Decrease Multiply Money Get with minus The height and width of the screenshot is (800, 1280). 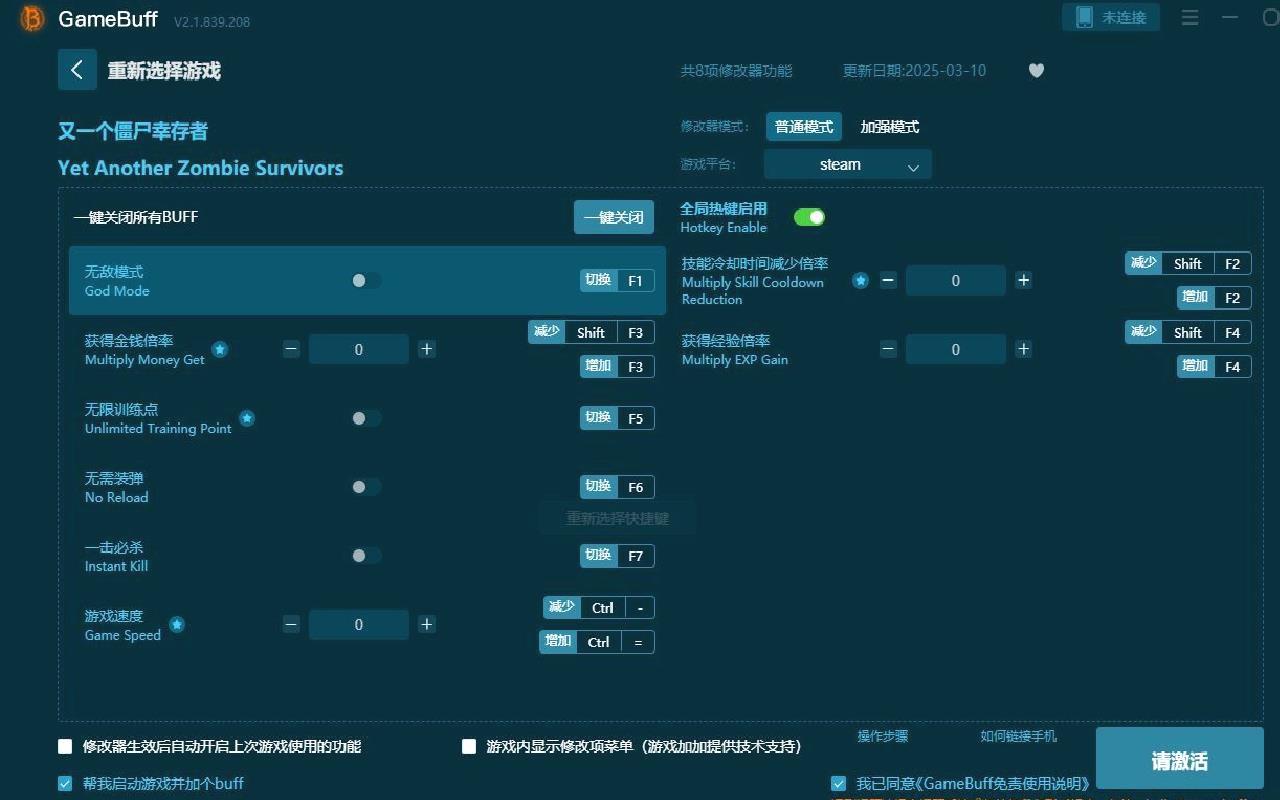291,349
